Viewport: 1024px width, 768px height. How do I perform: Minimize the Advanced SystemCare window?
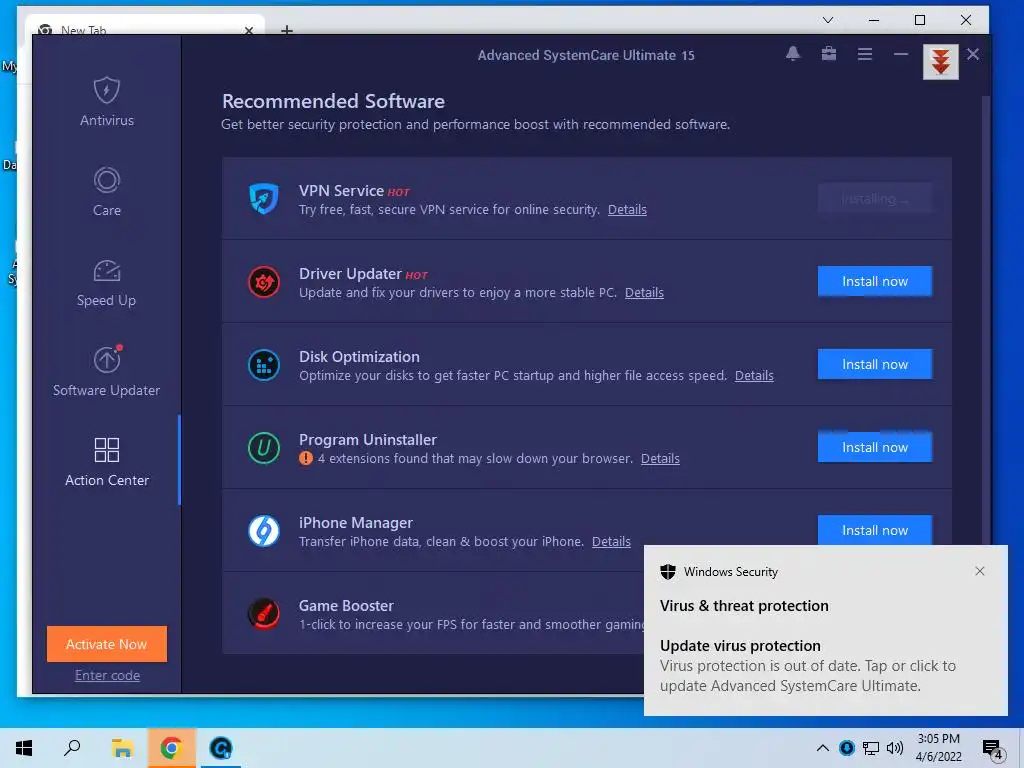pos(901,54)
